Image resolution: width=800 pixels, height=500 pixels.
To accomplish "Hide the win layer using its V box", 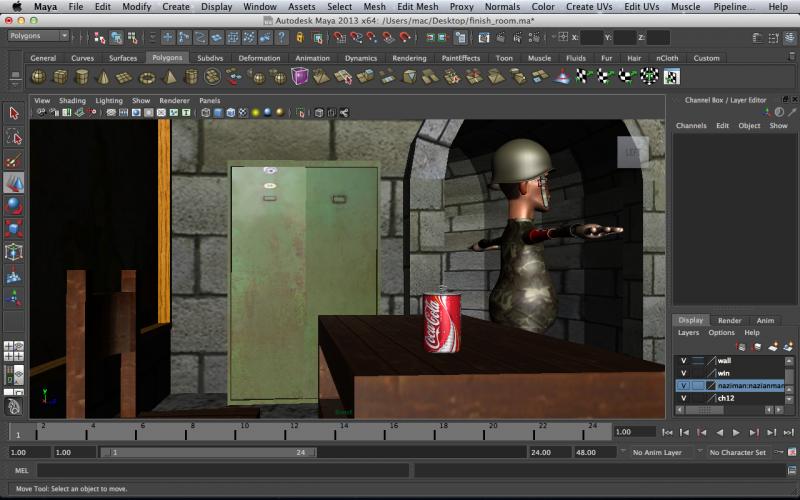I will (x=684, y=373).
